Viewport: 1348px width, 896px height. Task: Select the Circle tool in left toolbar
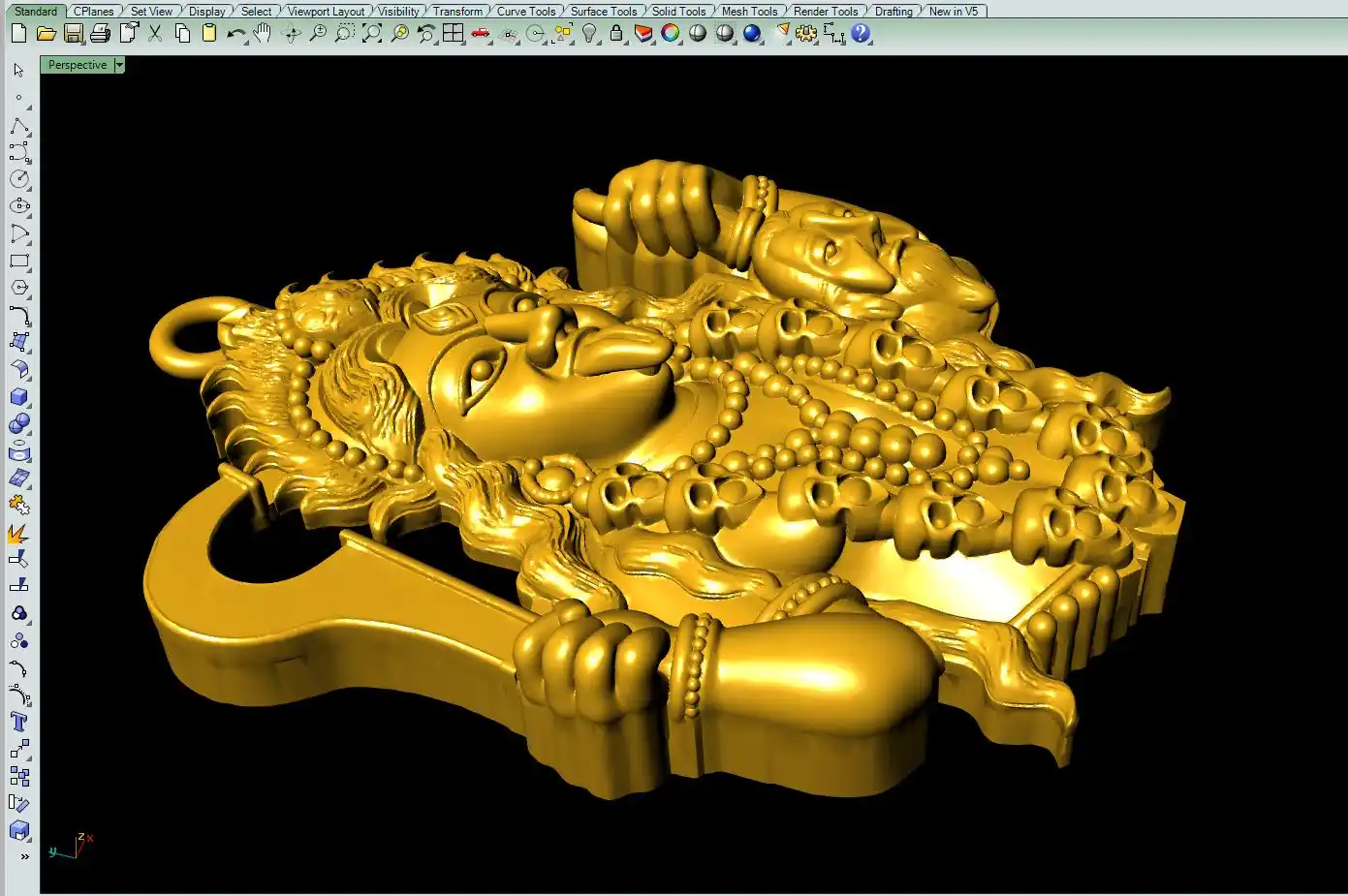click(19, 179)
